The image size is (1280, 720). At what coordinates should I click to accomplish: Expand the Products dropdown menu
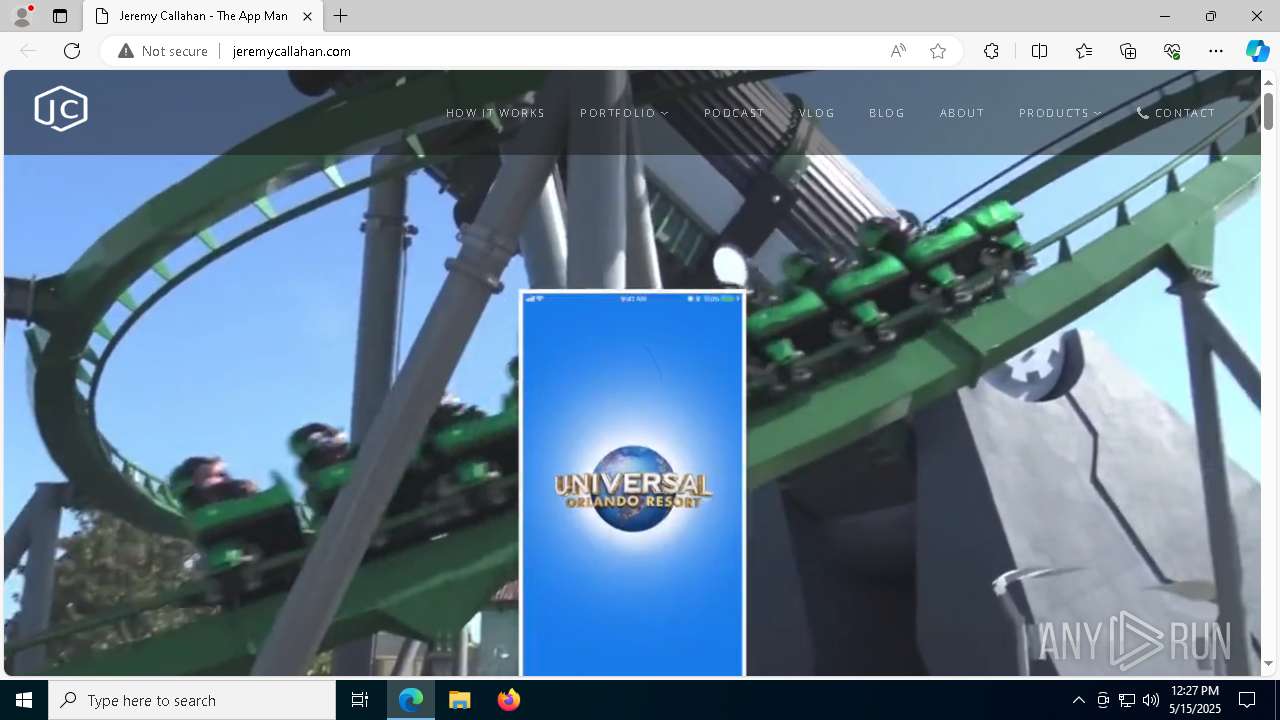(1060, 113)
